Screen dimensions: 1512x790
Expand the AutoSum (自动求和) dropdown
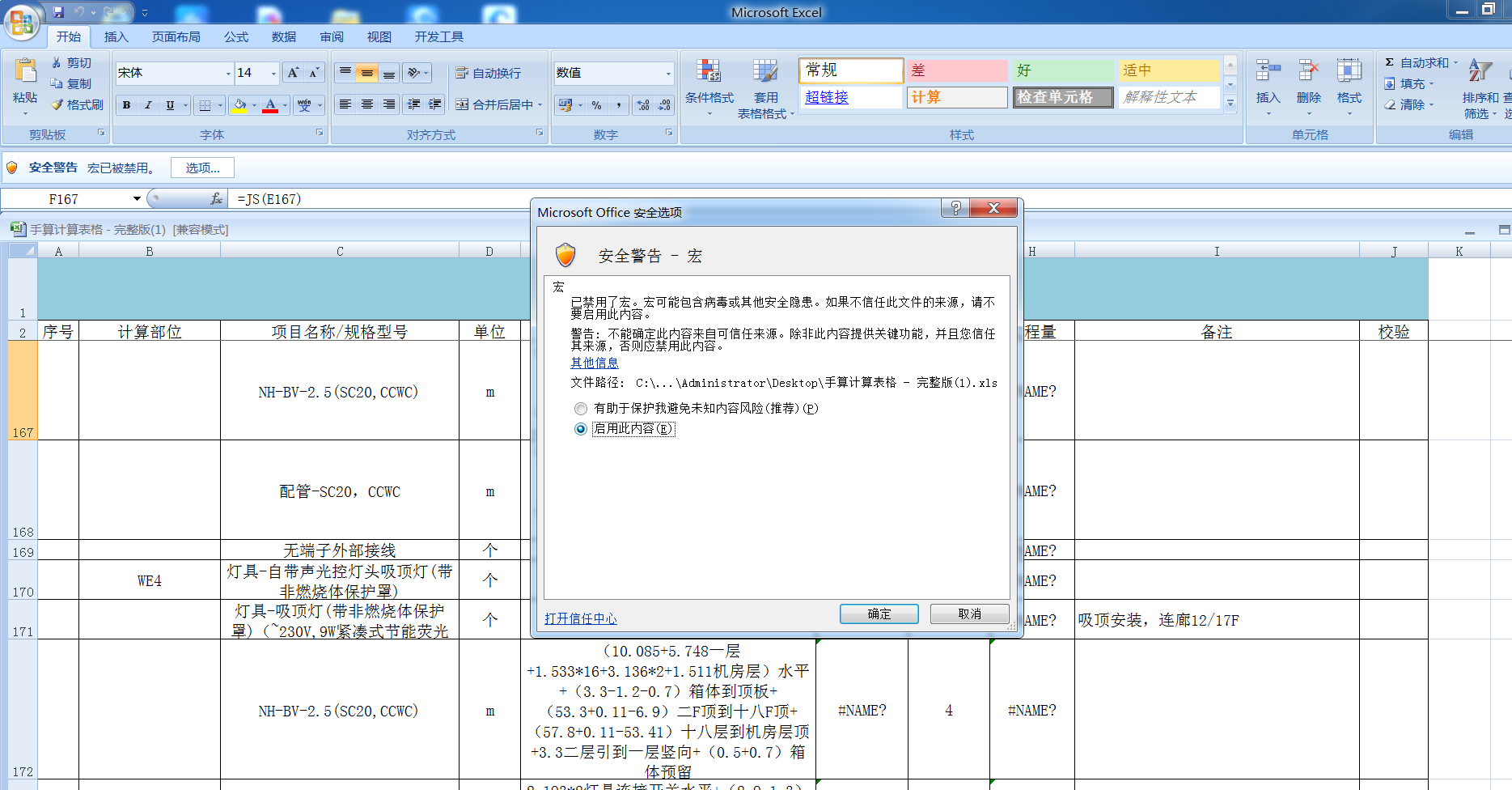tap(1455, 62)
